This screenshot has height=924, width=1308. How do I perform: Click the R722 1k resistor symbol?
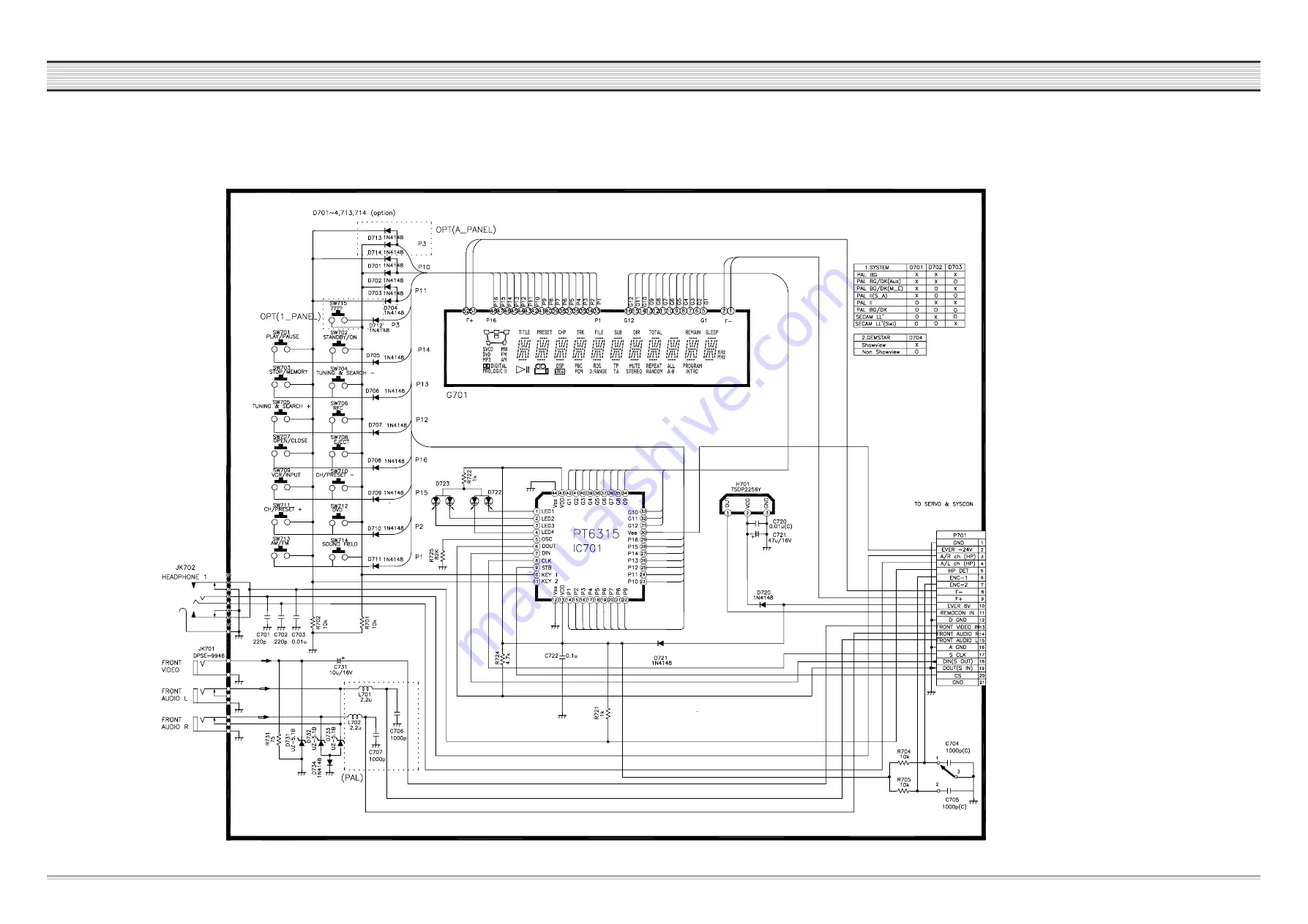(x=464, y=478)
